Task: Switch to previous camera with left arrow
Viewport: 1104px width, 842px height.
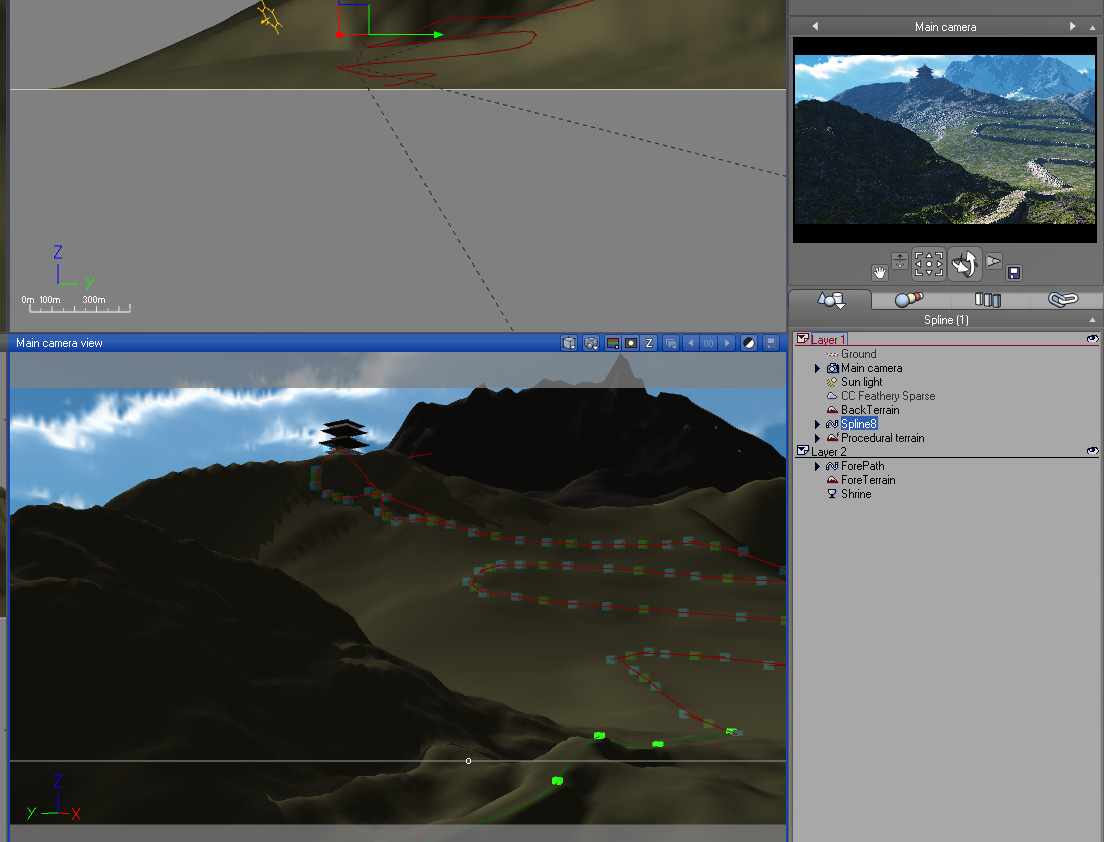Action: (x=815, y=26)
